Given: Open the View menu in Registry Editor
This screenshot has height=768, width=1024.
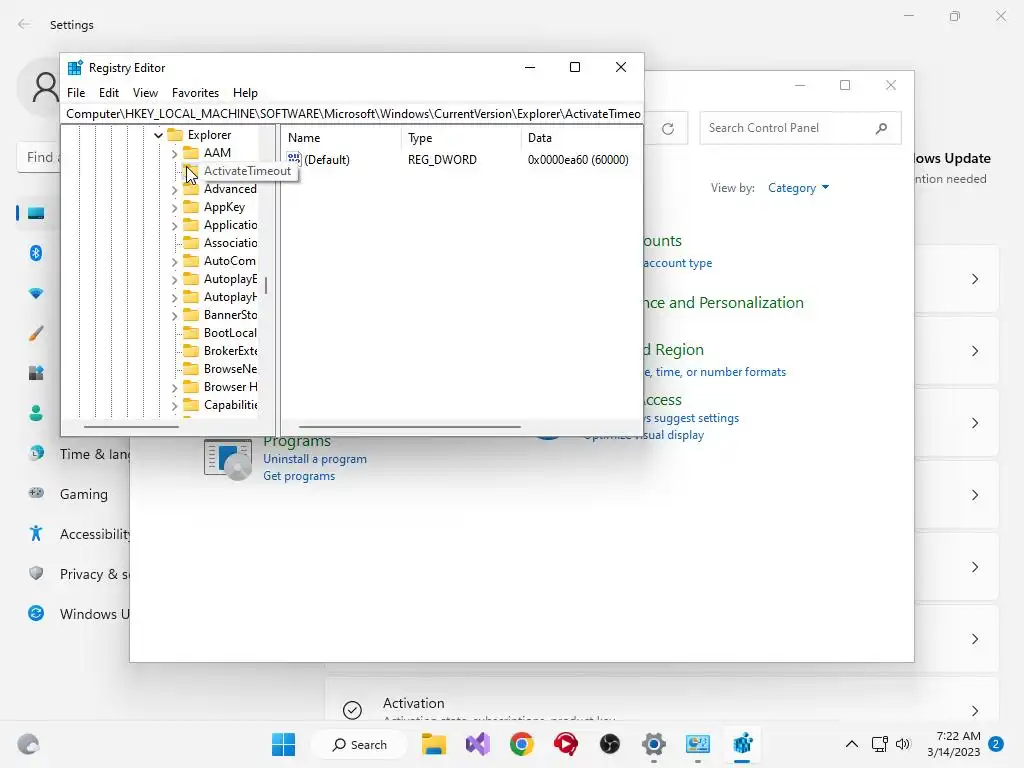Looking at the screenshot, I should tap(145, 93).
